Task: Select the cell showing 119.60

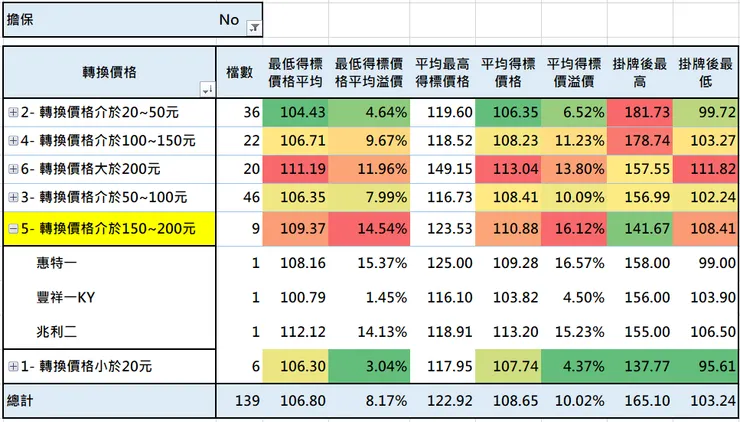Action: 442,112
